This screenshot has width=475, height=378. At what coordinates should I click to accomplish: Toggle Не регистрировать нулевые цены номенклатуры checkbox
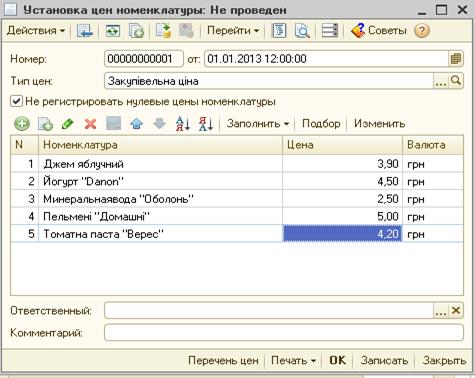(x=16, y=101)
